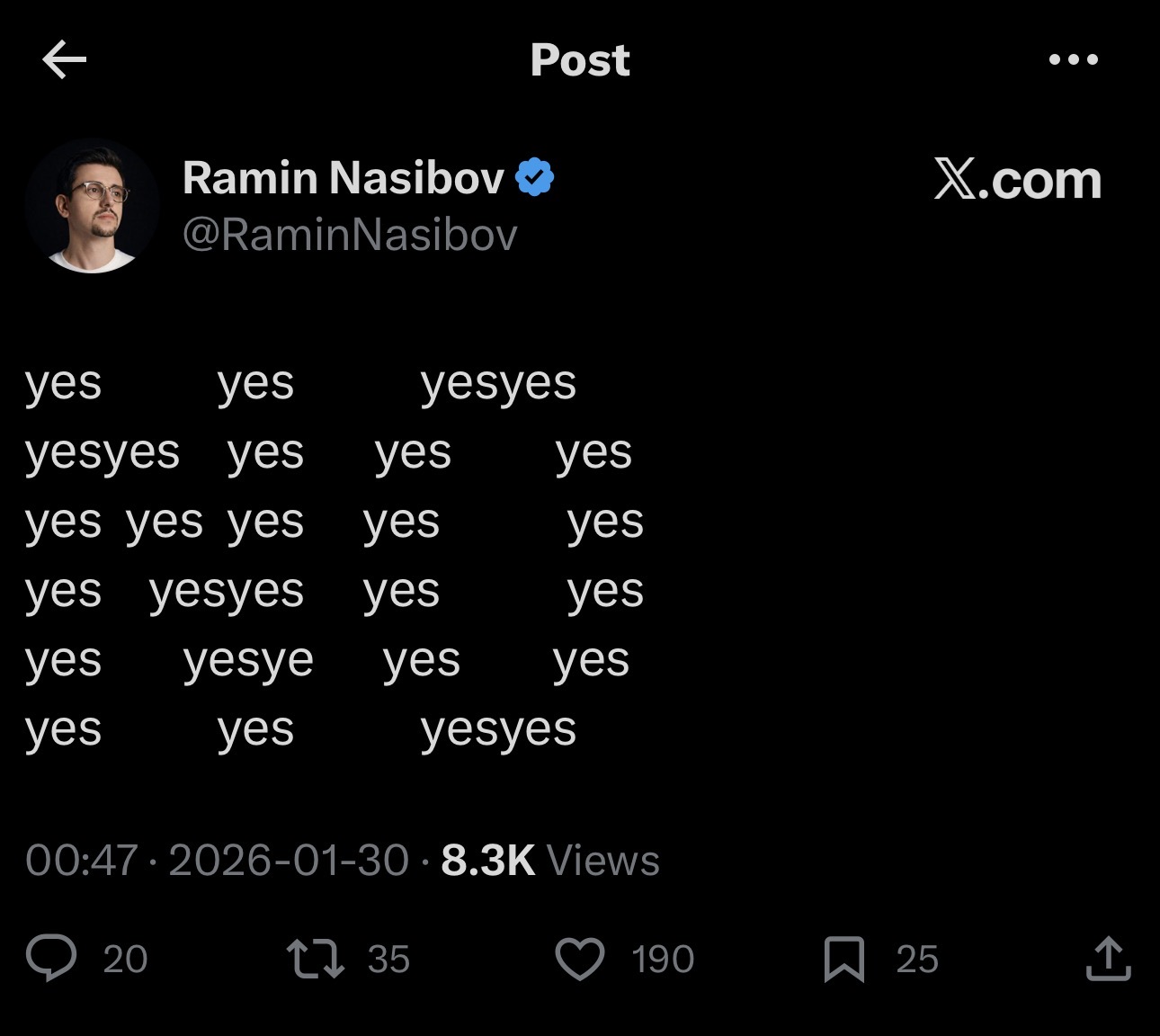This screenshot has width=1160, height=1036.
Task: Go back using the left arrow
Action: (x=64, y=60)
